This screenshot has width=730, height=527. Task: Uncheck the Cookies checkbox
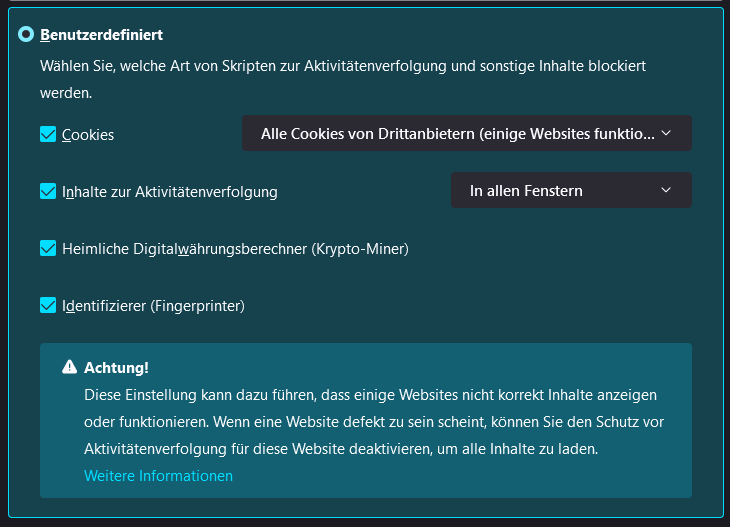click(48, 134)
